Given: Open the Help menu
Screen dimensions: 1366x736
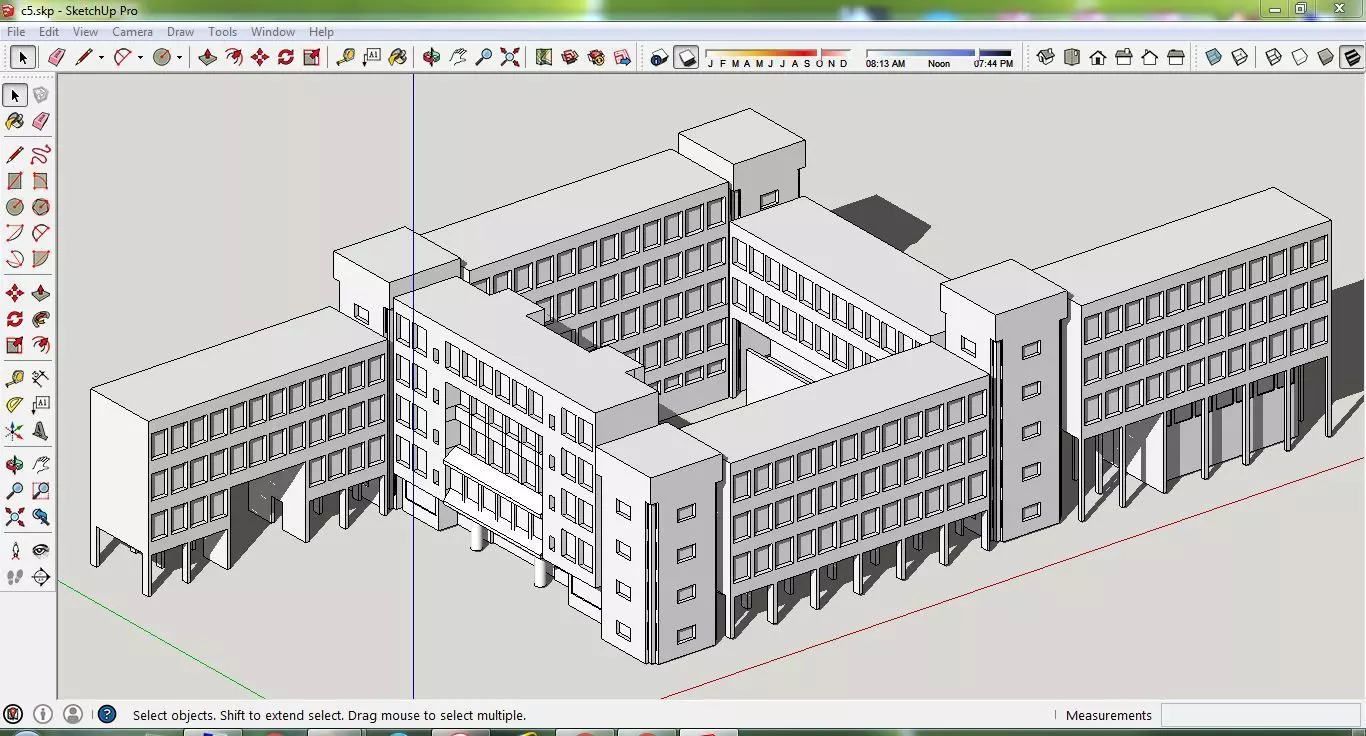Looking at the screenshot, I should coord(321,32).
